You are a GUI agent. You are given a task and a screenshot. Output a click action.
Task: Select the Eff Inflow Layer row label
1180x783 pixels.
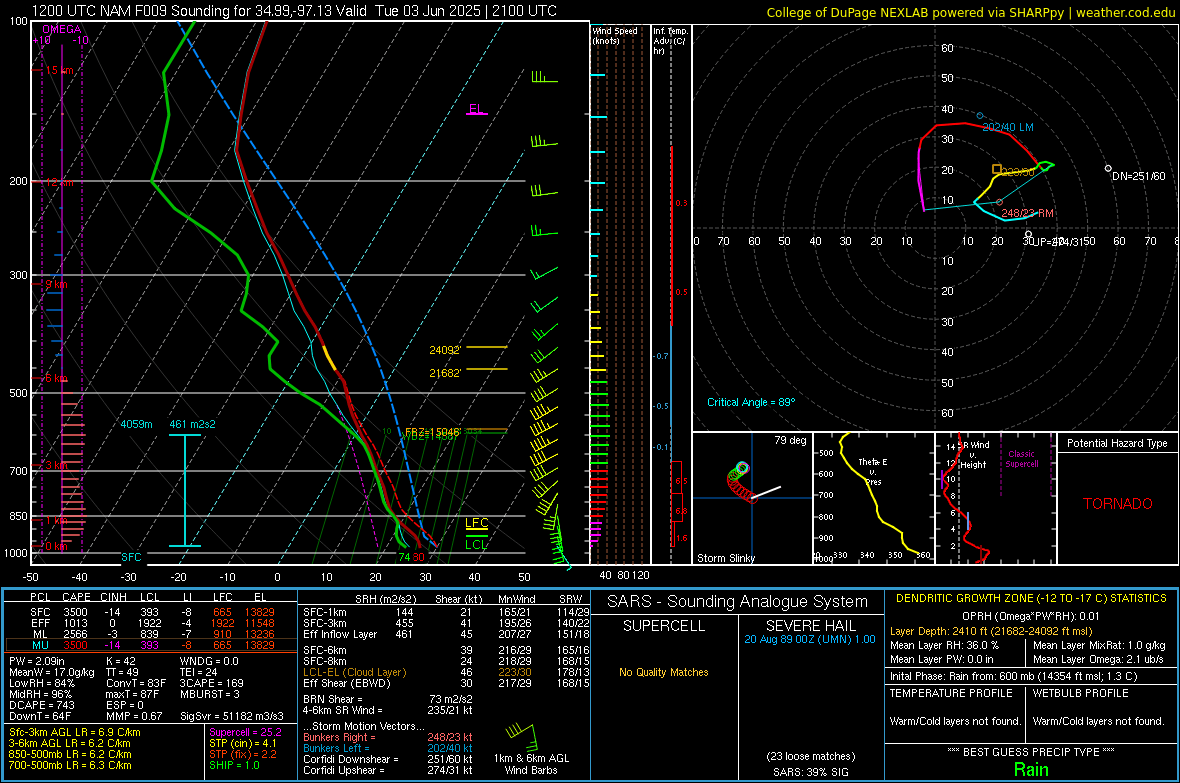coord(341,634)
